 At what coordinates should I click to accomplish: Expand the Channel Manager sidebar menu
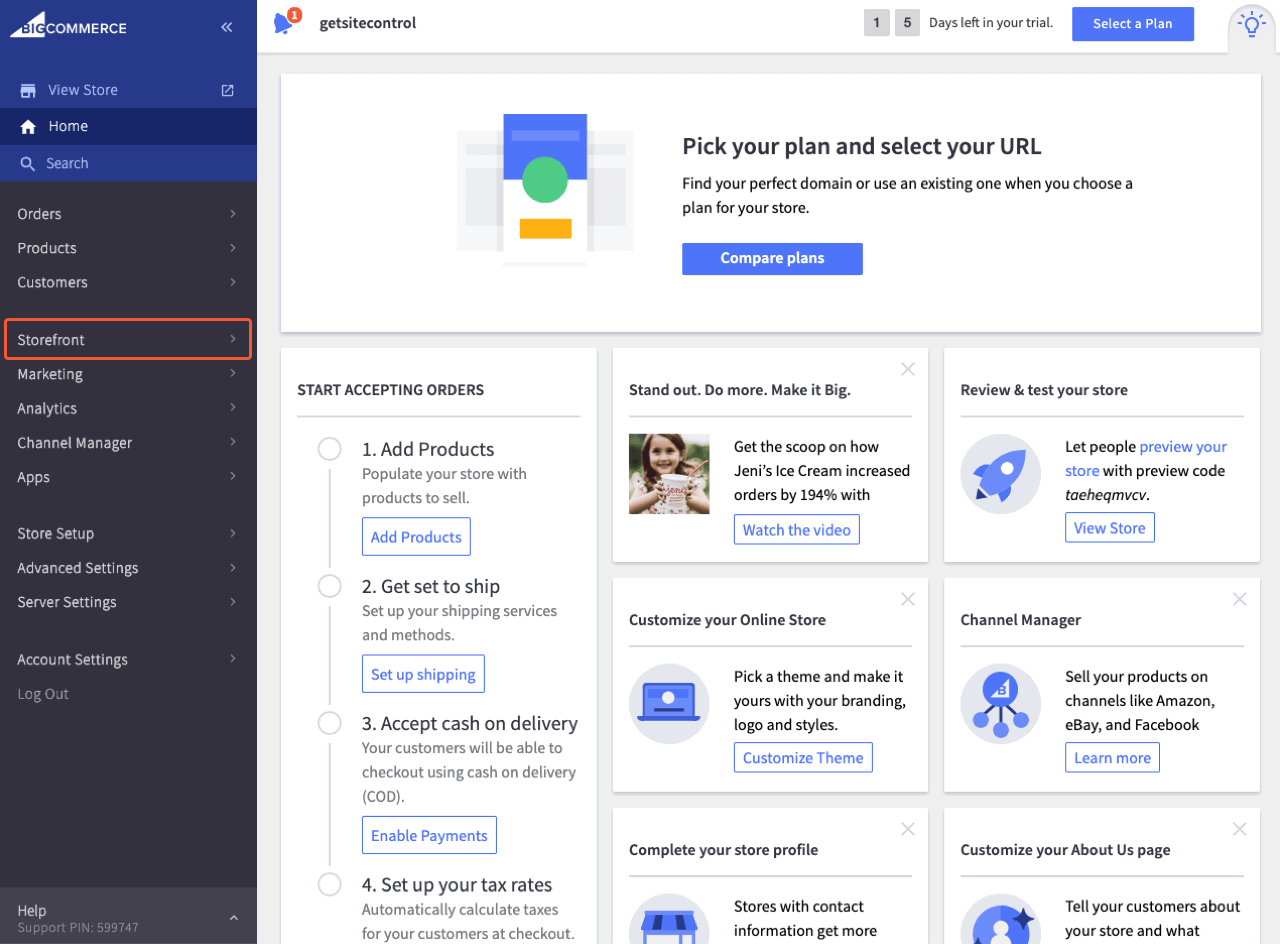click(128, 443)
